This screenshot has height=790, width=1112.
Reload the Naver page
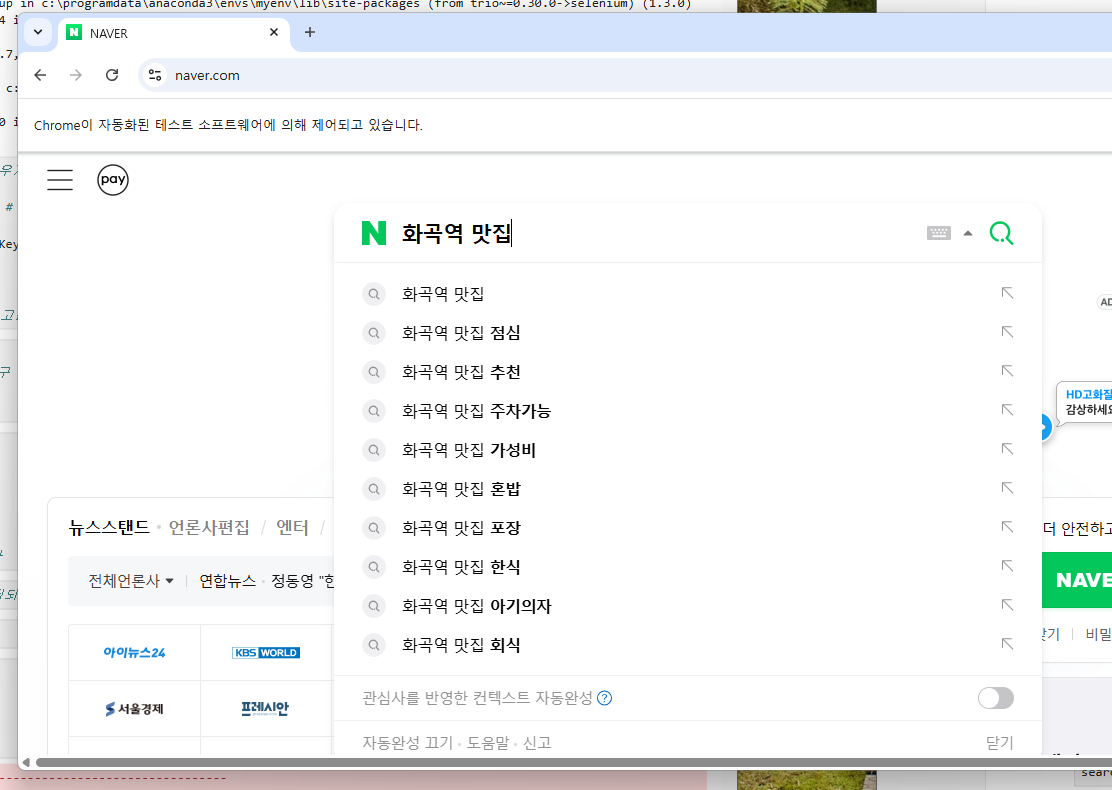pos(112,75)
